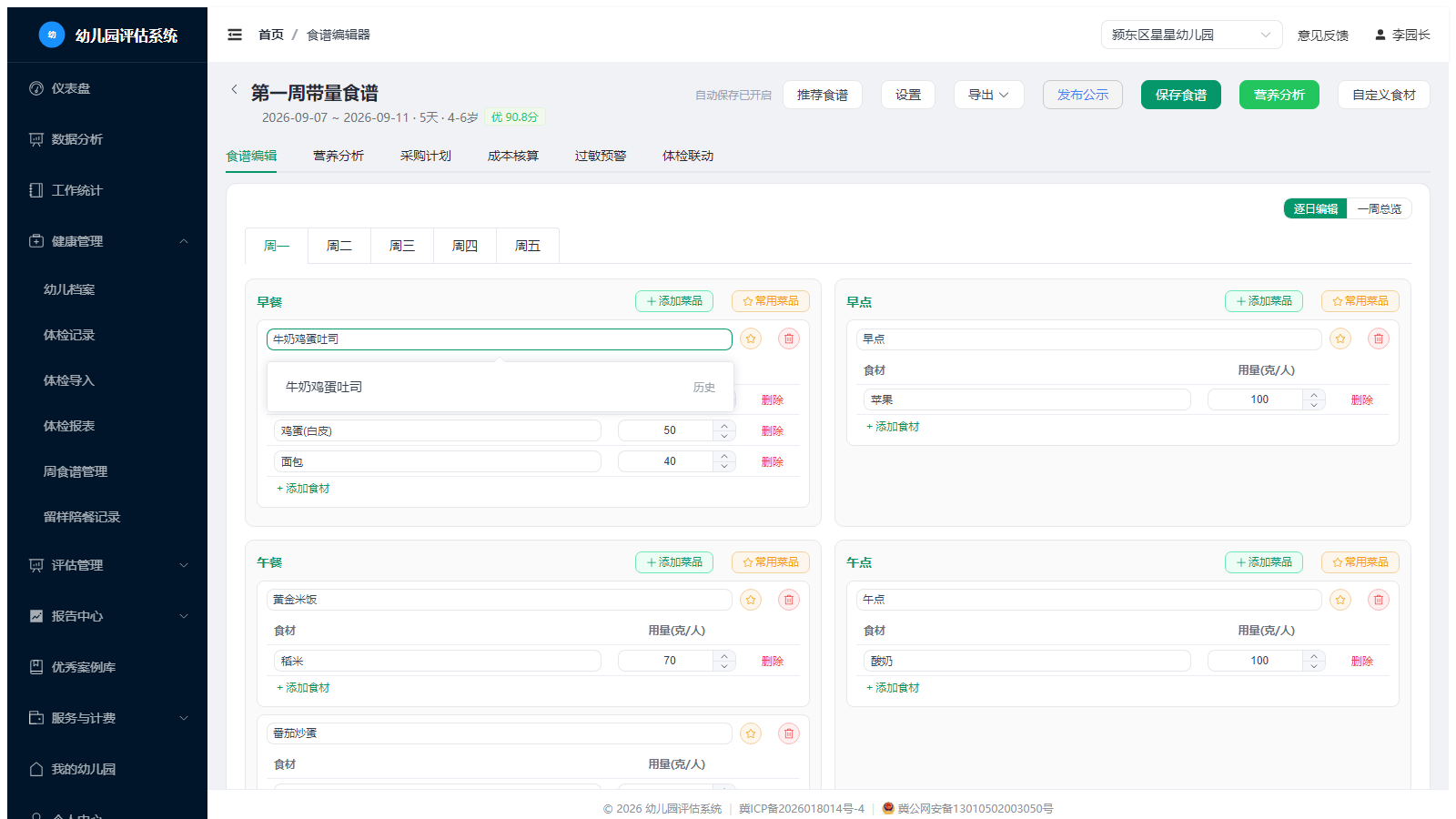The image size is (1456, 819).
Task: Open the 导出 export dropdown
Action: [x=988, y=95]
